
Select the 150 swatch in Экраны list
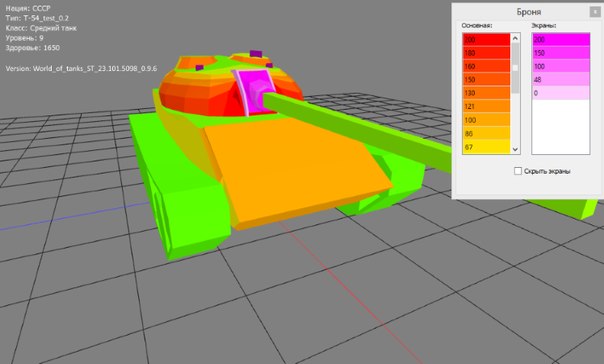click(561, 53)
